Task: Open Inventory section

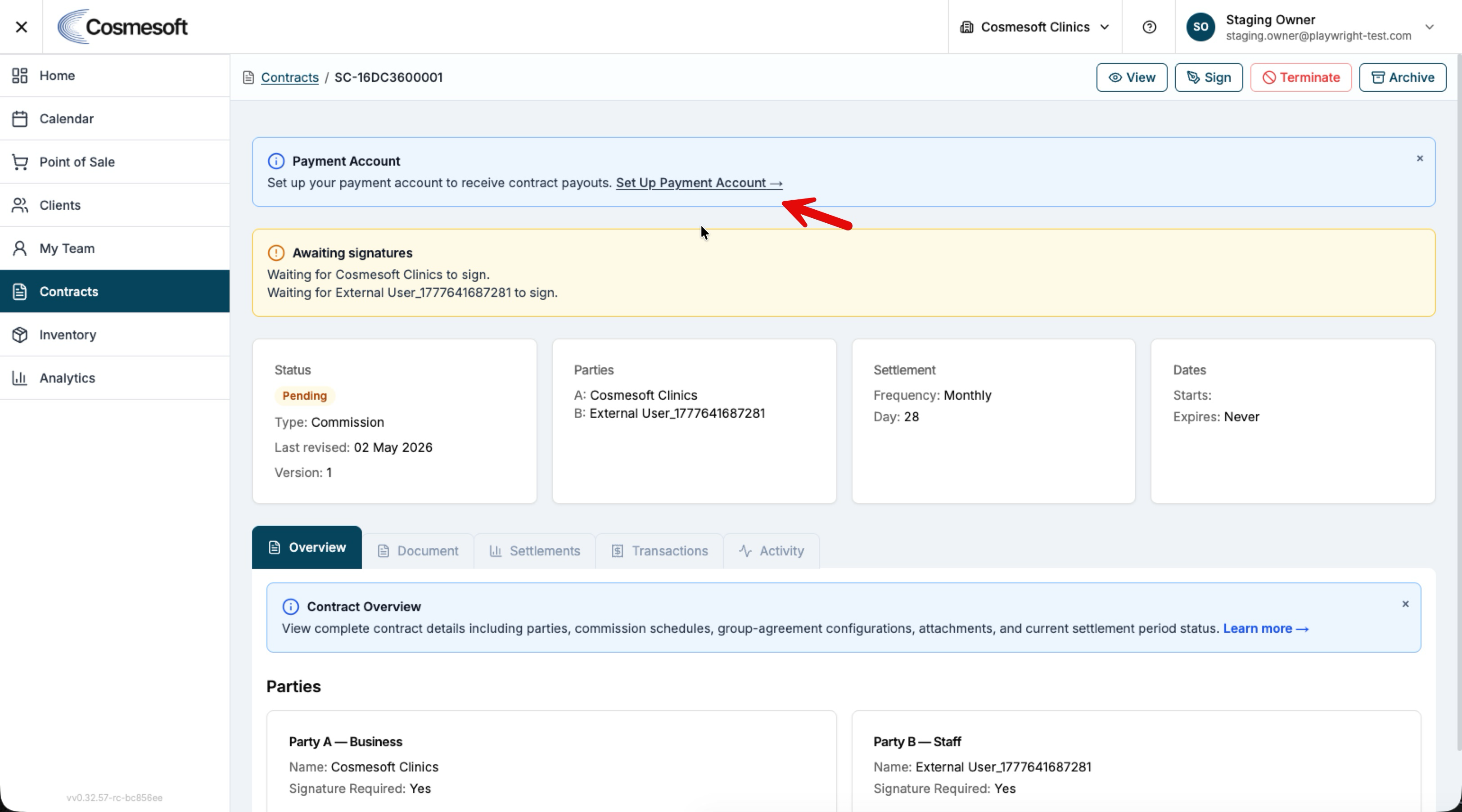Action: pyautogui.click(x=115, y=335)
